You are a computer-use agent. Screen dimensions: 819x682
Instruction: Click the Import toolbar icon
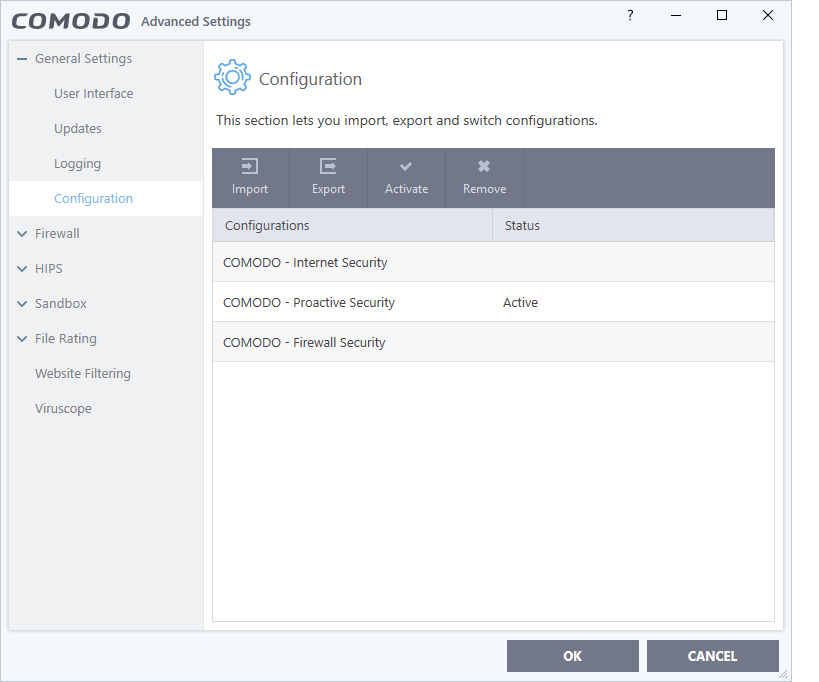[250, 167]
